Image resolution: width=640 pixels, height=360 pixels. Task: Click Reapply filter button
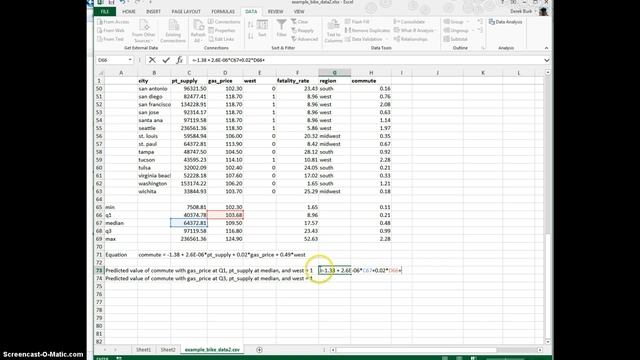(302, 31)
